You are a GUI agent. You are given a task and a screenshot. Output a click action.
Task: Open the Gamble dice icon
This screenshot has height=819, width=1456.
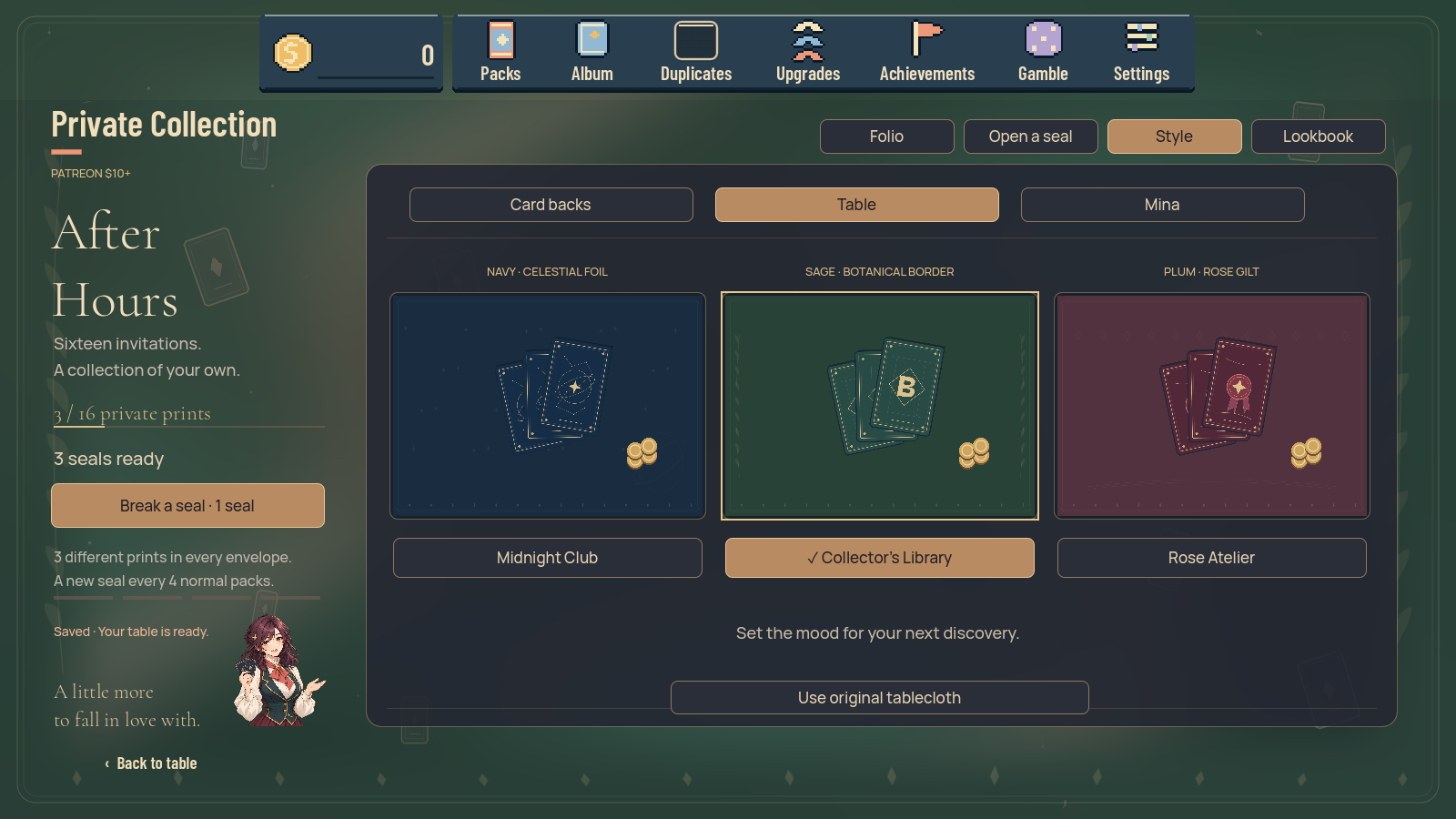1044,40
